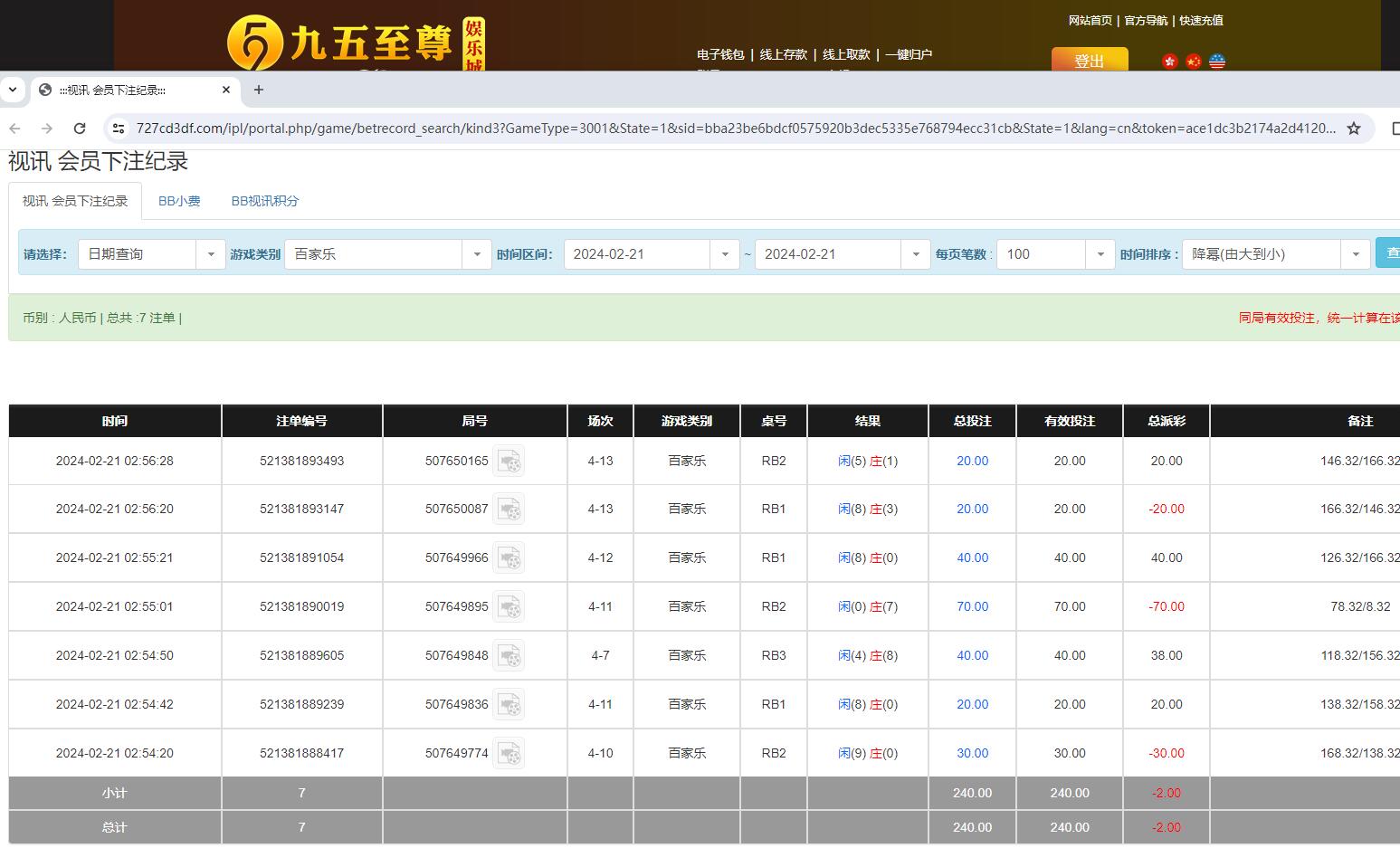Click the 注单编号 column header

pos(301,421)
